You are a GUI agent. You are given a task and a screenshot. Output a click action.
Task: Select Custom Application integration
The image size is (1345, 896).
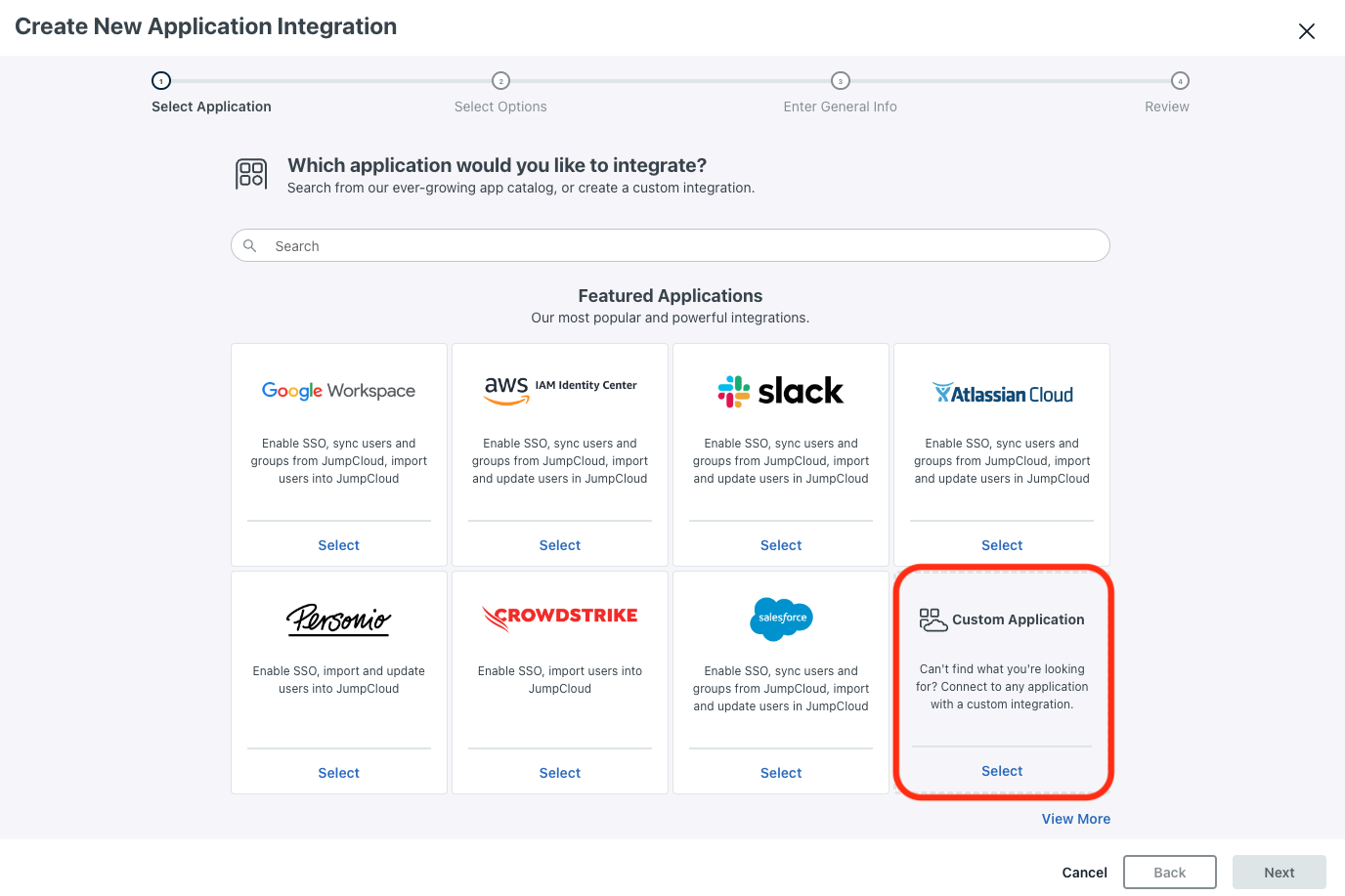(x=1002, y=771)
